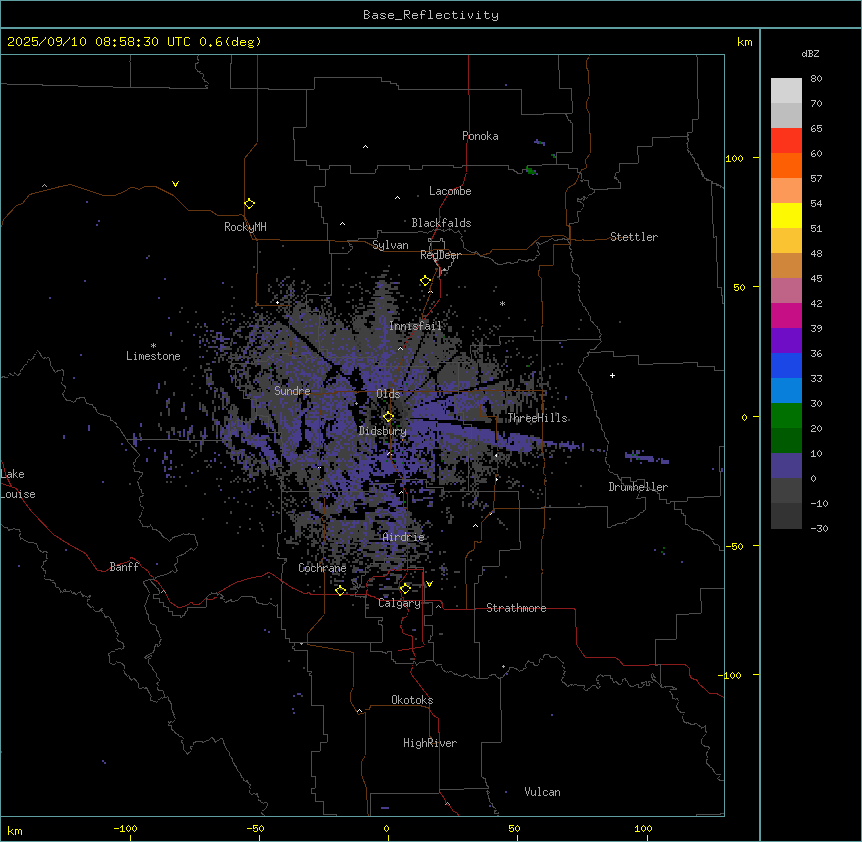Click the yellow diamond marker above RockyMH

[250, 204]
